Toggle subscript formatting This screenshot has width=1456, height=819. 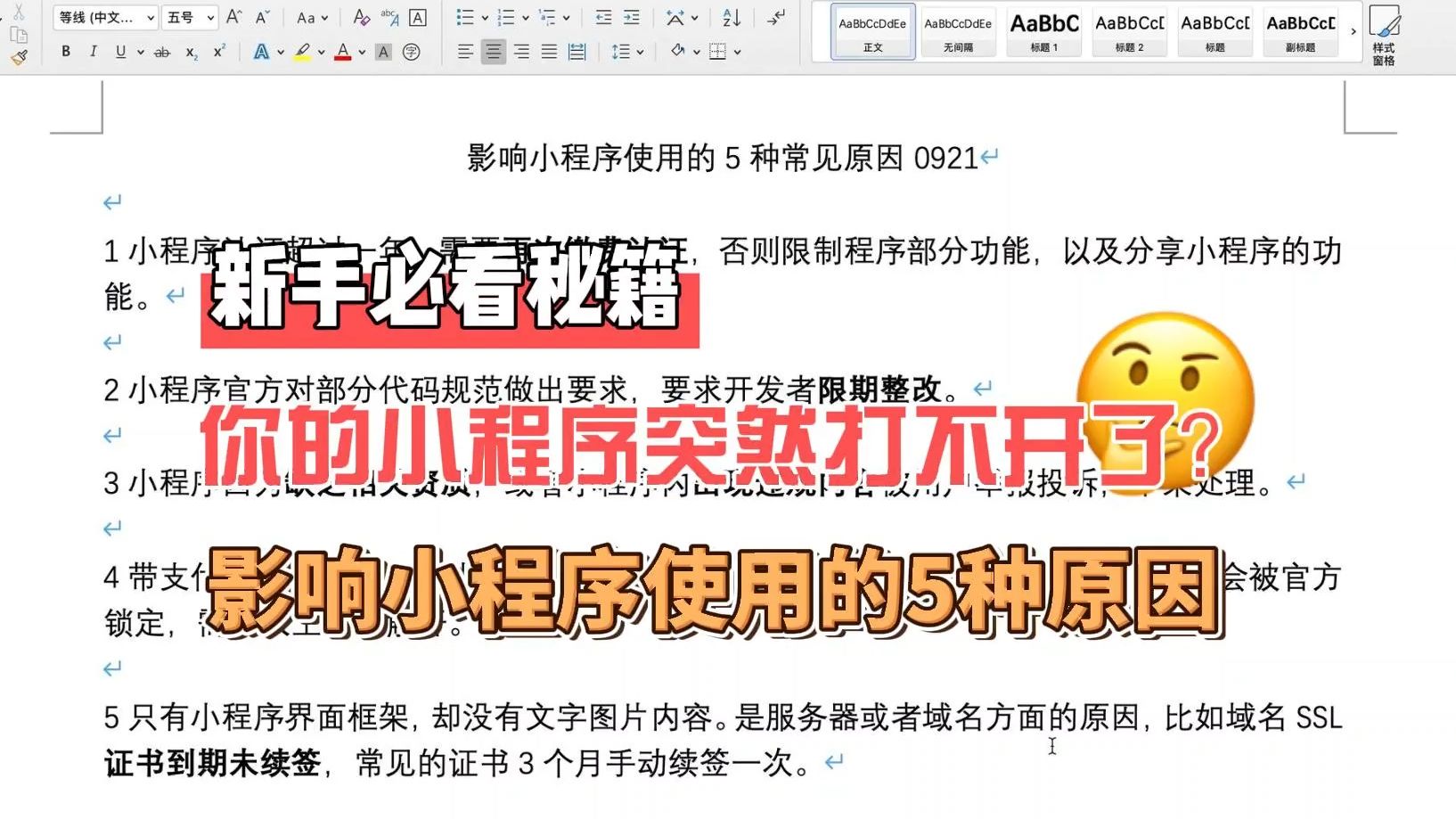click(x=191, y=52)
